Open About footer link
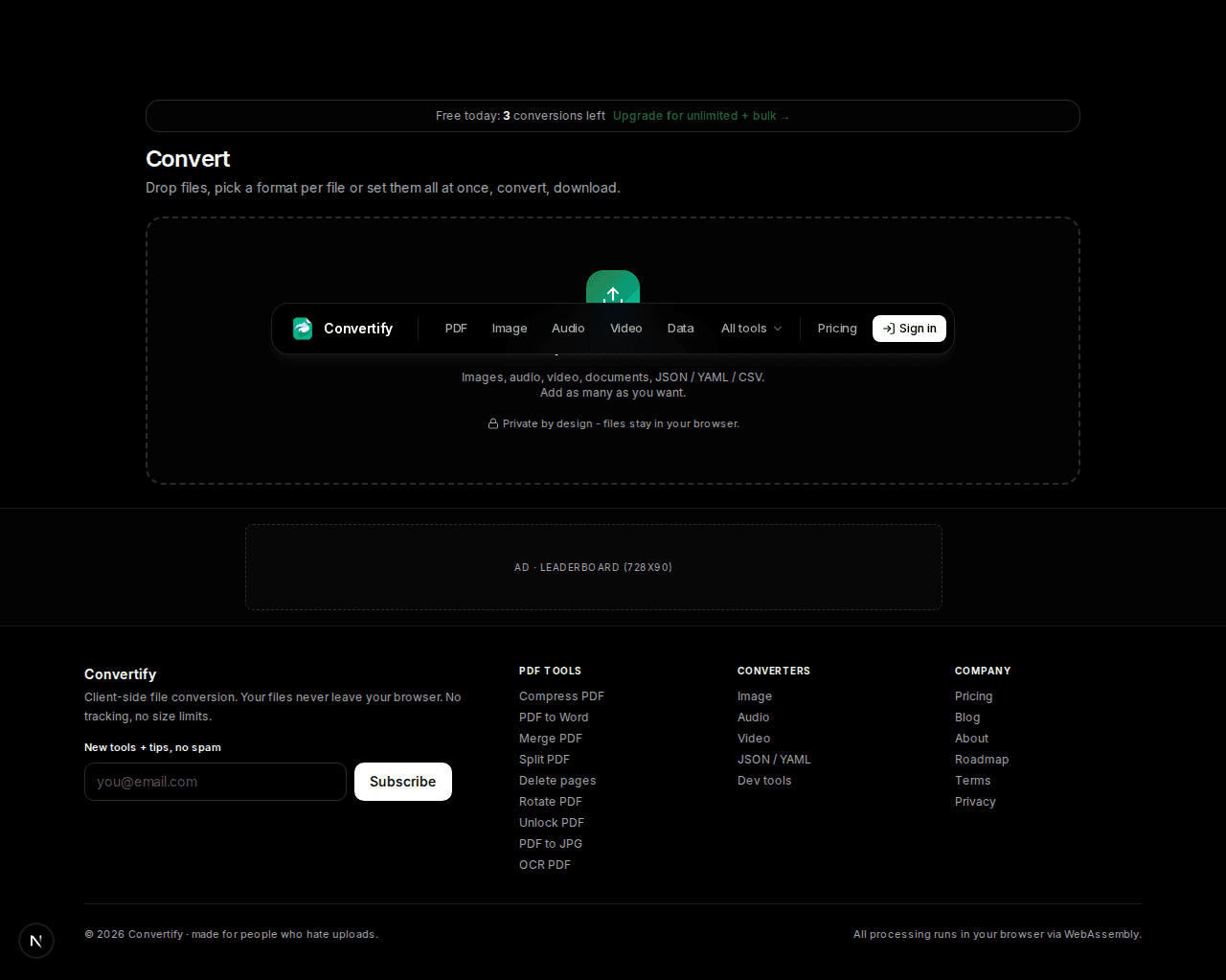The image size is (1226, 980). pos(971,739)
